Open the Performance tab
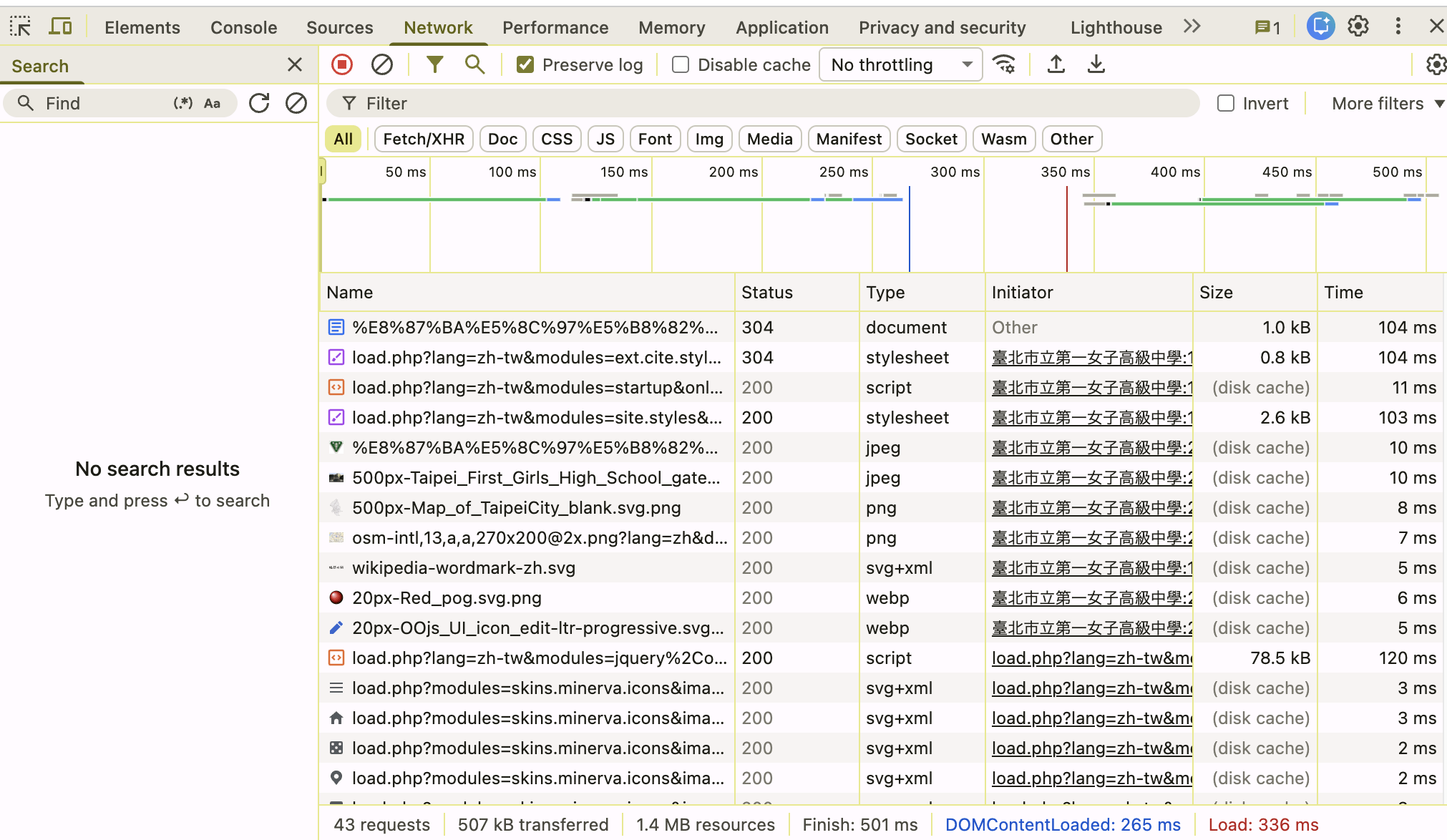Viewport: 1447px width, 840px height. (555, 27)
